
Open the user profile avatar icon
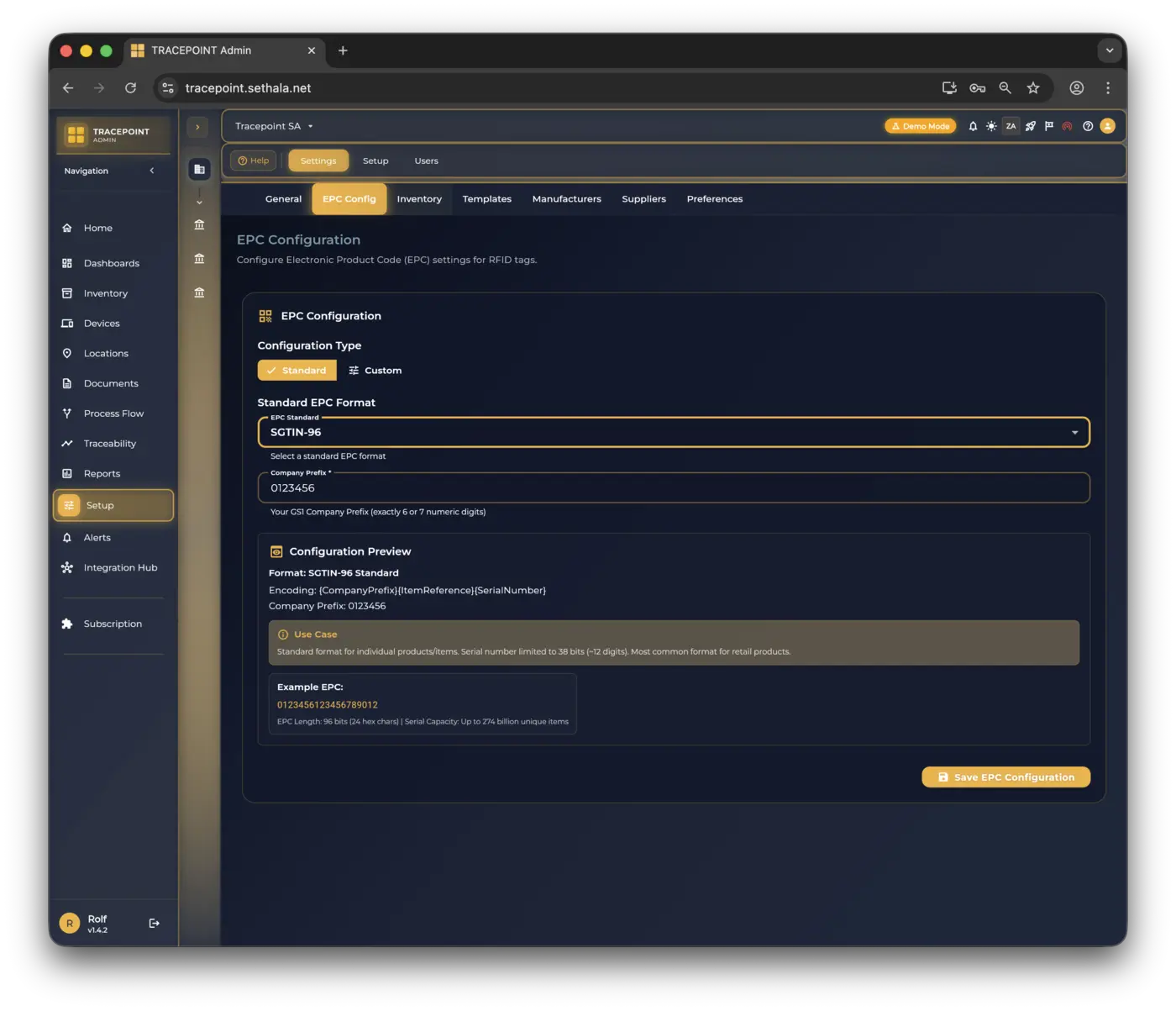(x=1107, y=126)
